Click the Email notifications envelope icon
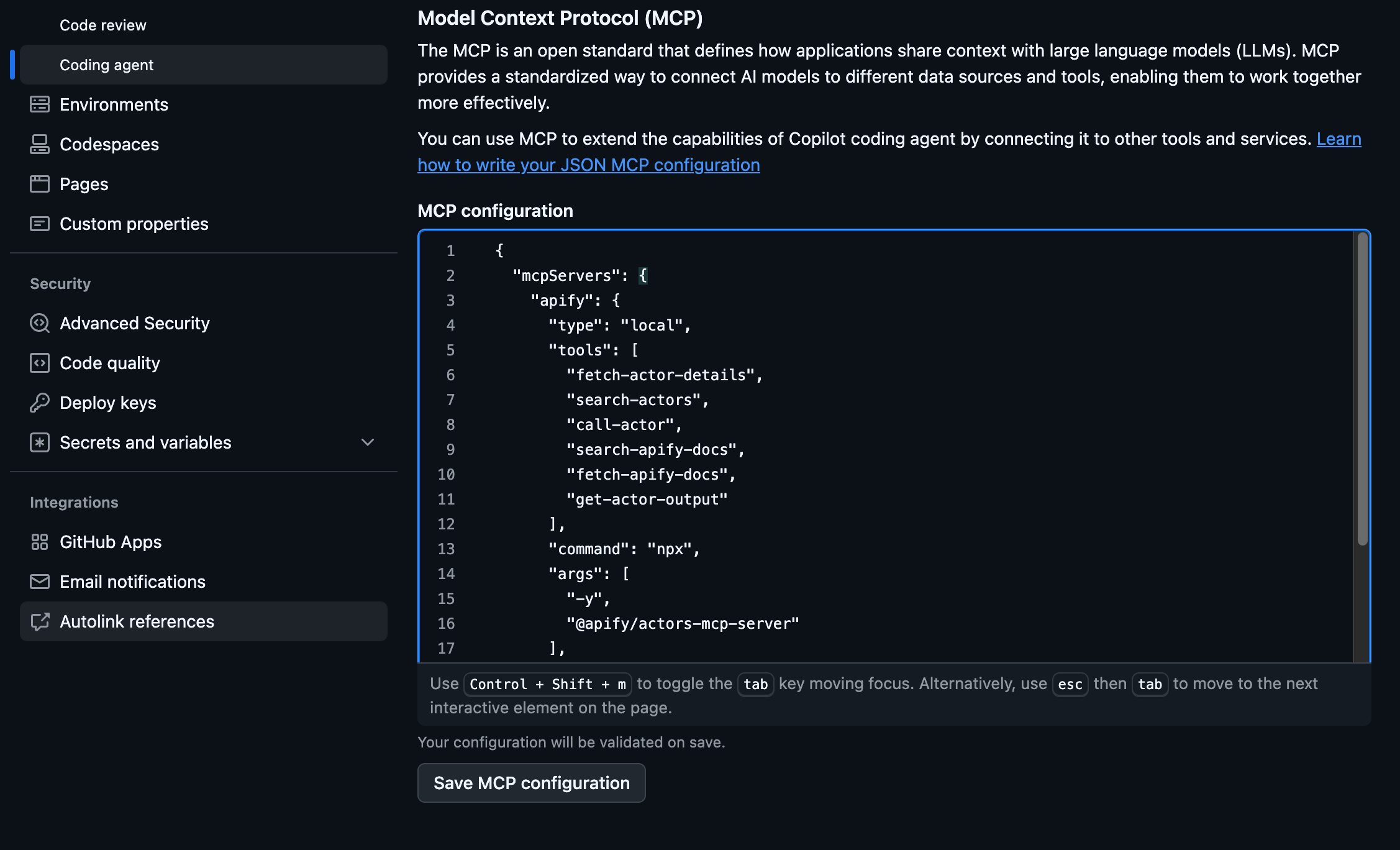Image resolution: width=1400 pixels, height=850 pixels. tap(40, 581)
